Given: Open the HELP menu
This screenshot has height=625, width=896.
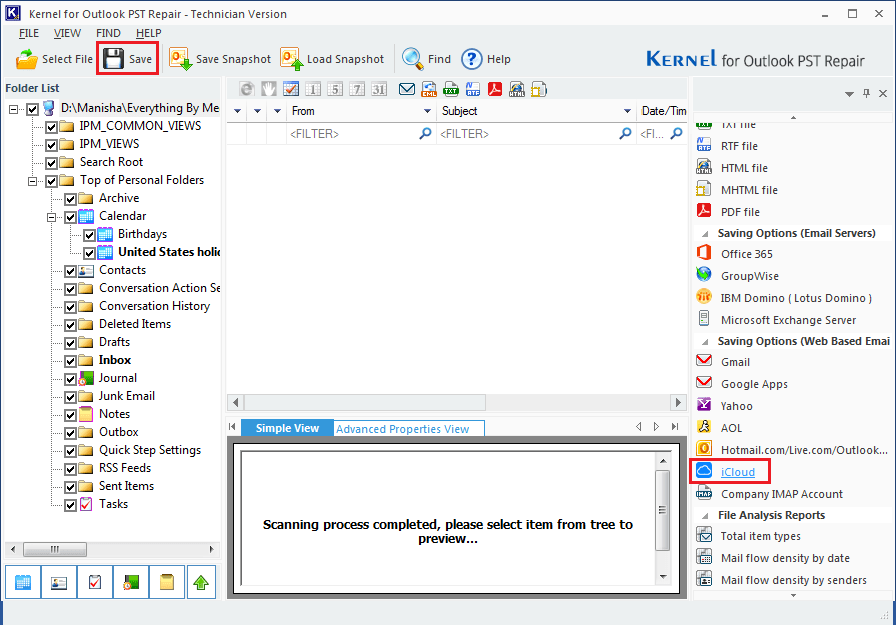Looking at the screenshot, I should click(x=149, y=33).
